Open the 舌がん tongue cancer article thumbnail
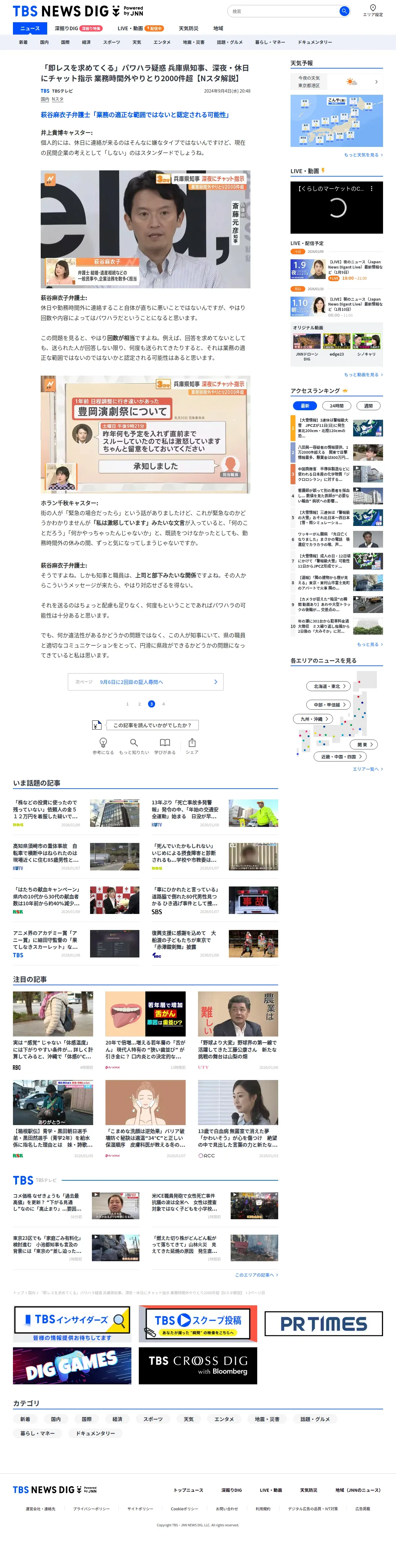The height and width of the screenshot is (1568, 396). tap(145, 1013)
